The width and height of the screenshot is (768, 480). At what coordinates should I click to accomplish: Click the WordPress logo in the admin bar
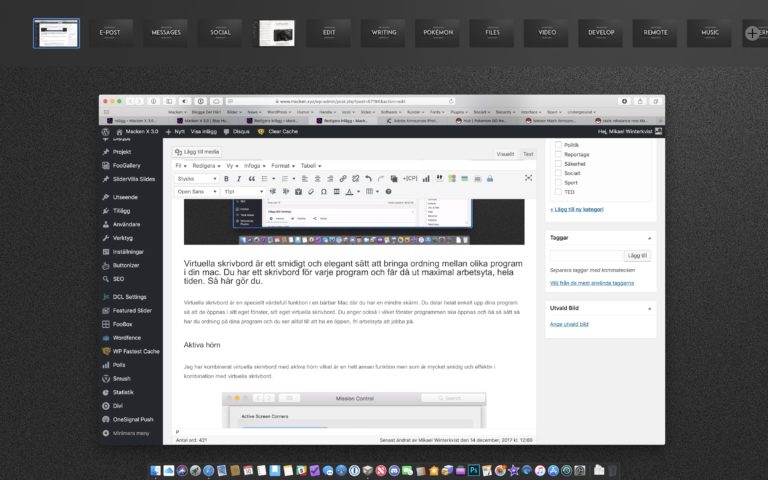[105, 131]
